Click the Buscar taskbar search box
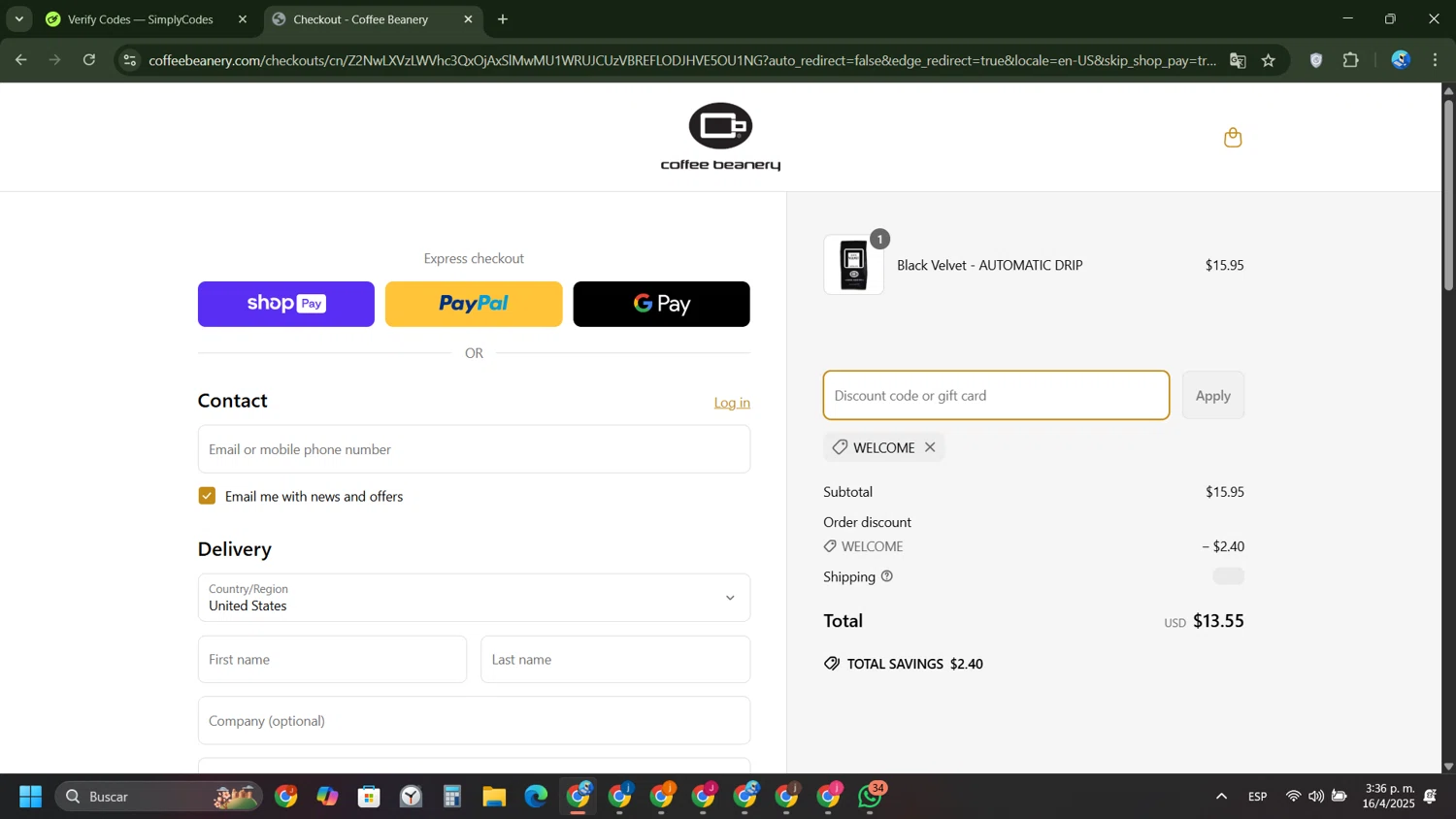 158,797
